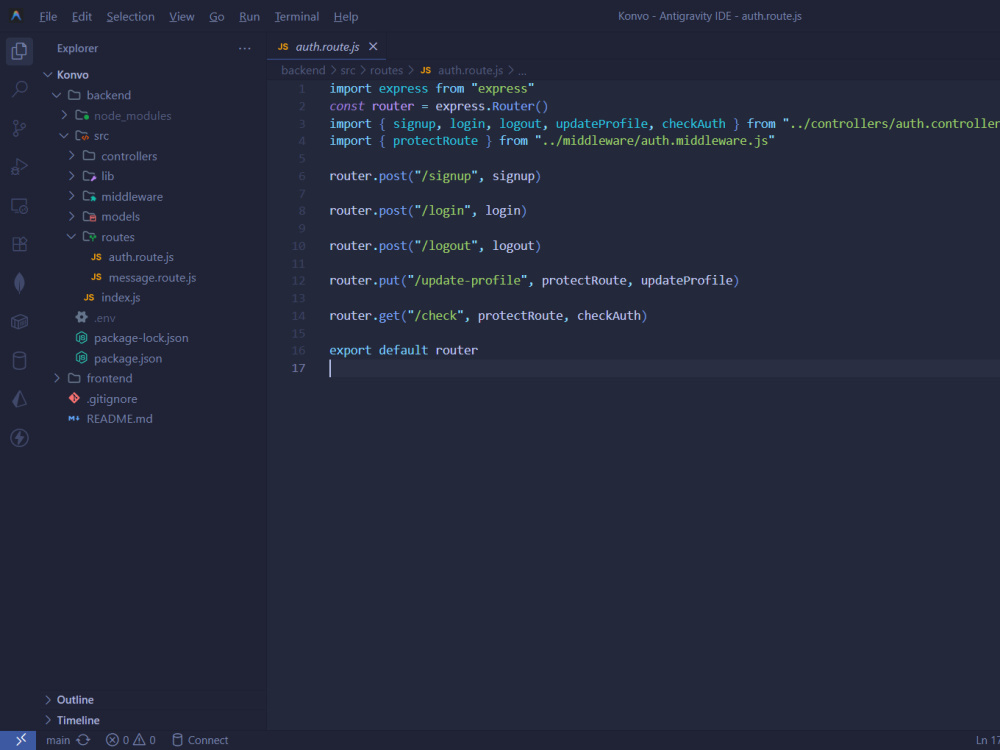
Task: Open package-lock.json file
Action: [x=141, y=338]
